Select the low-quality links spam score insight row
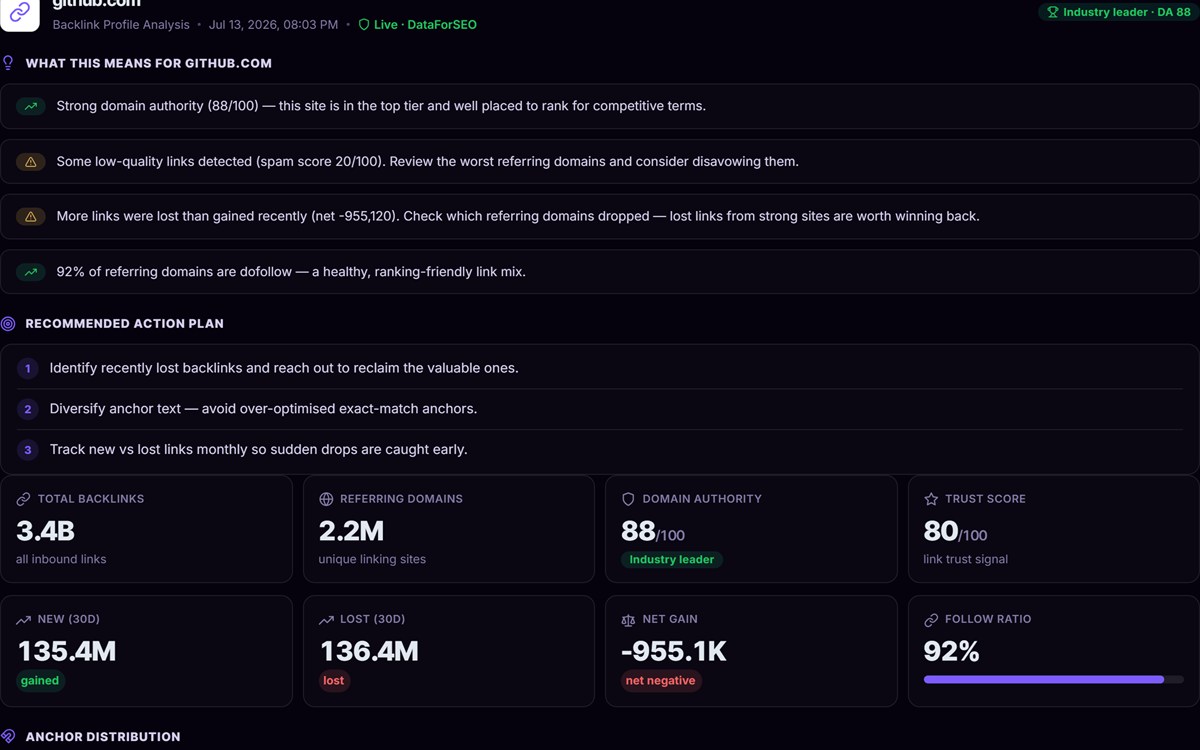This screenshot has width=1200, height=750. coord(600,162)
